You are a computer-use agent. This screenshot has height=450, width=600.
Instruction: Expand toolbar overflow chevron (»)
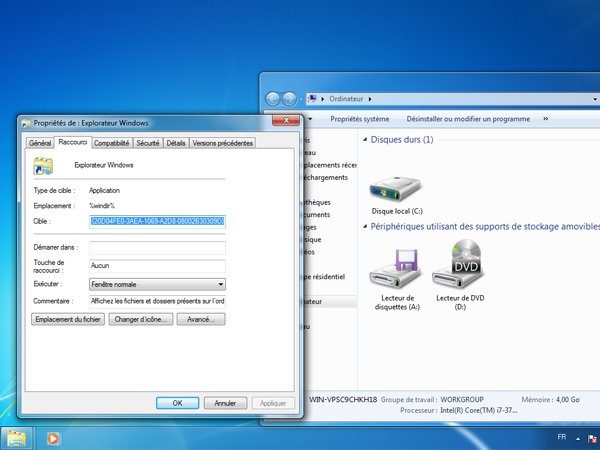tap(545, 119)
